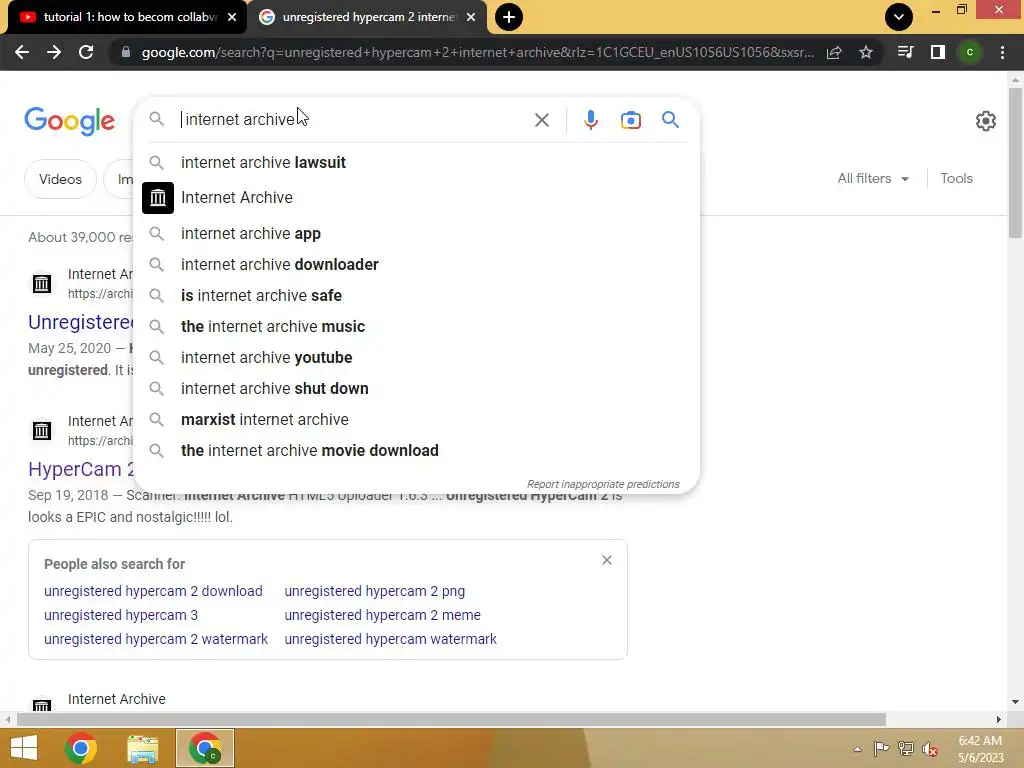This screenshot has height=768, width=1024.
Task: Close the unregistered hypercam Google tab
Action: [471, 17]
